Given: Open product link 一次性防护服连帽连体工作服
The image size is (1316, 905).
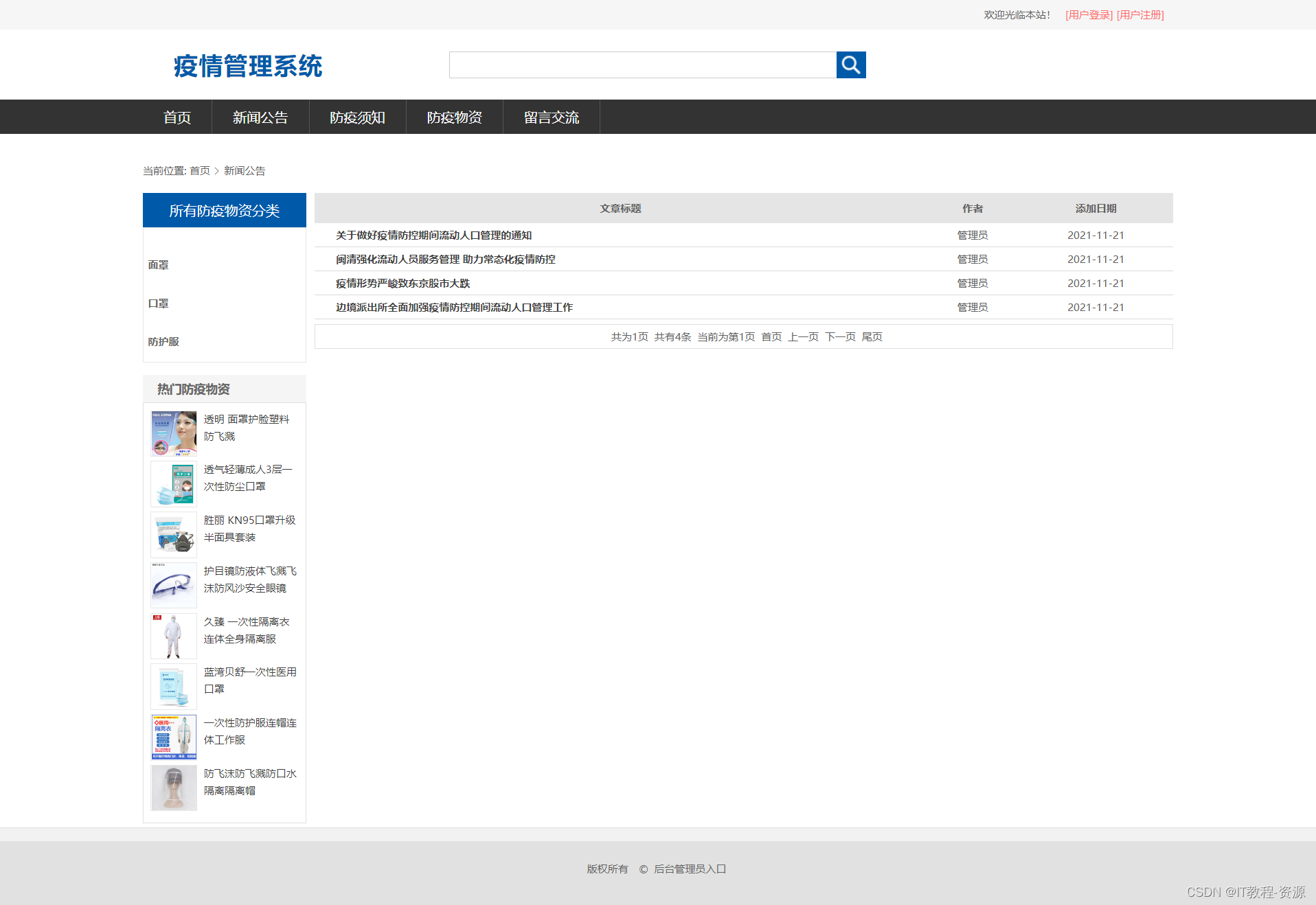Looking at the screenshot, I should point(250,731).
